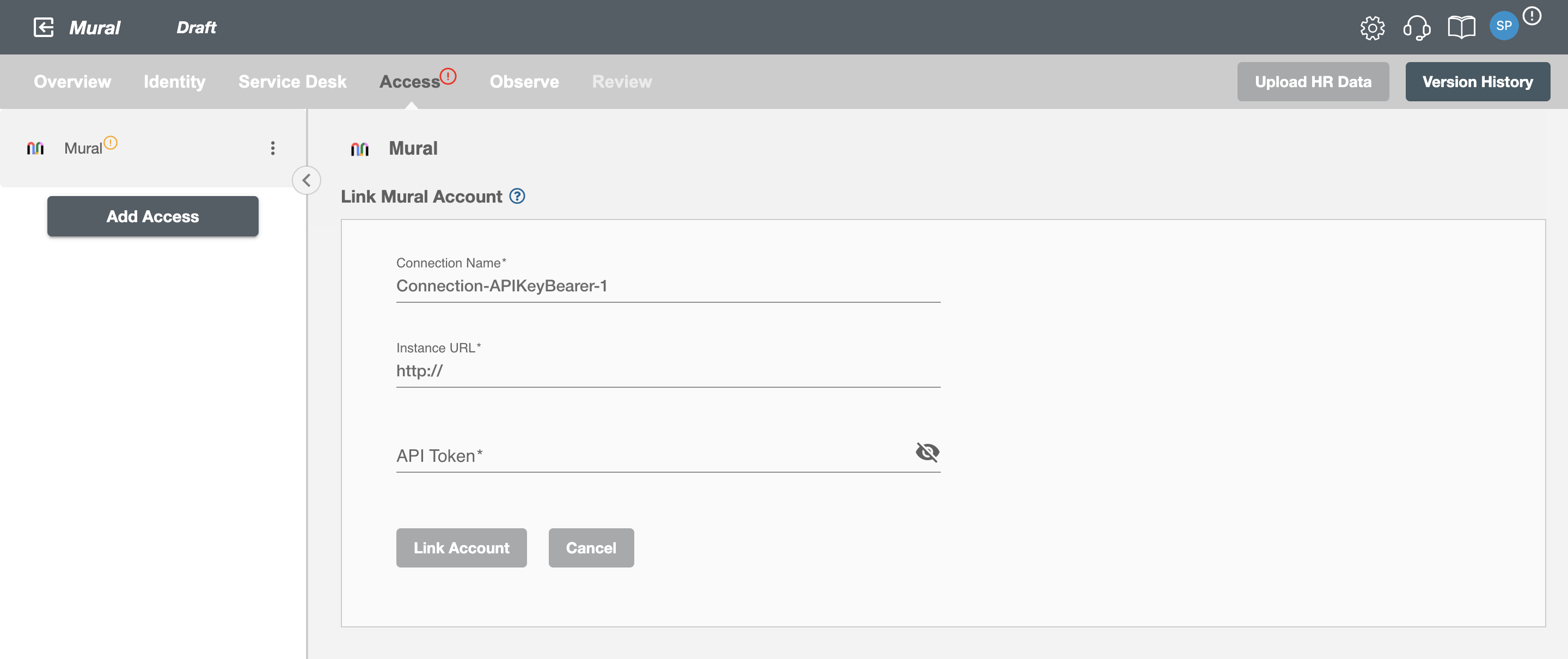1568x659 pixels.
Task: Click the Connection Name input field
Action: point(669,285)
